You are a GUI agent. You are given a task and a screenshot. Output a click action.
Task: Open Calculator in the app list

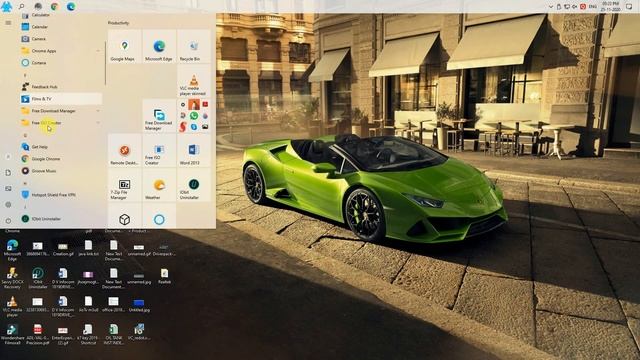(x=61, y=15)
